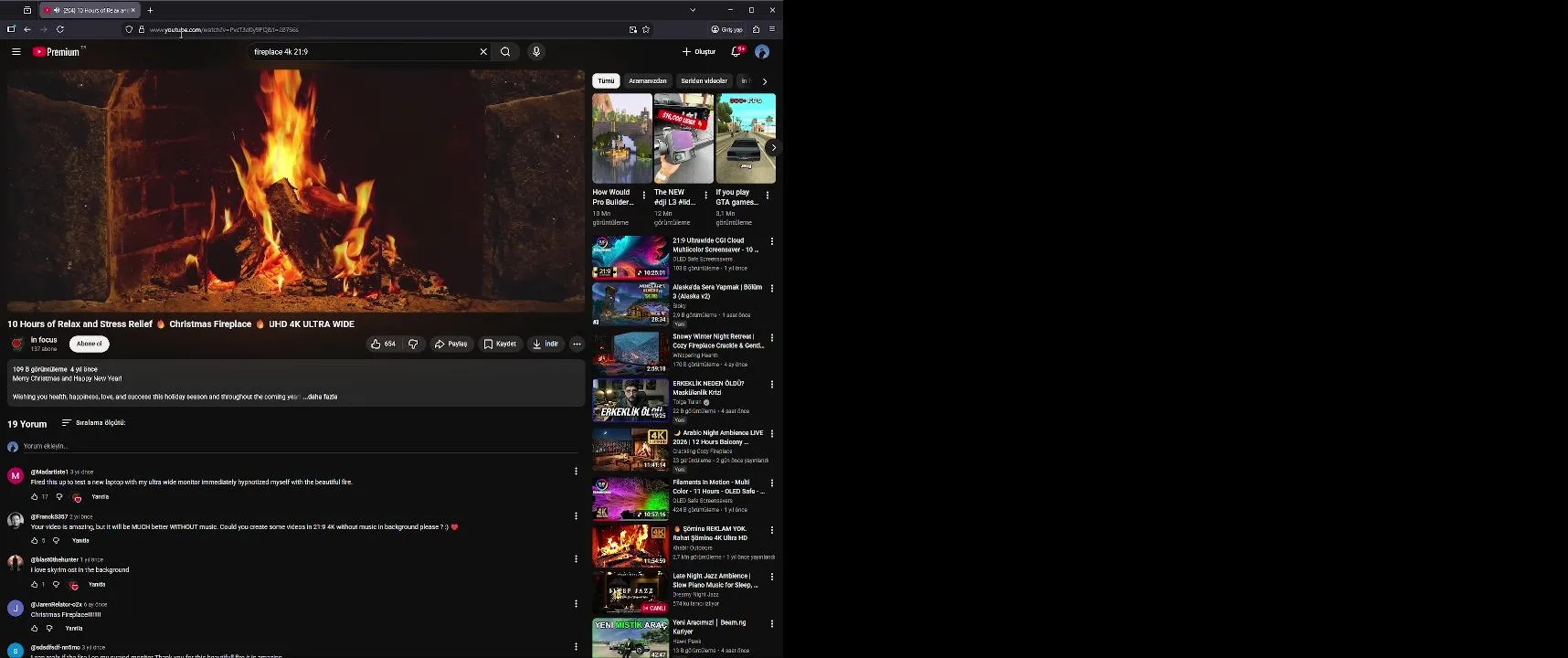Dislike @Franck3357's comment

point(56,541)
